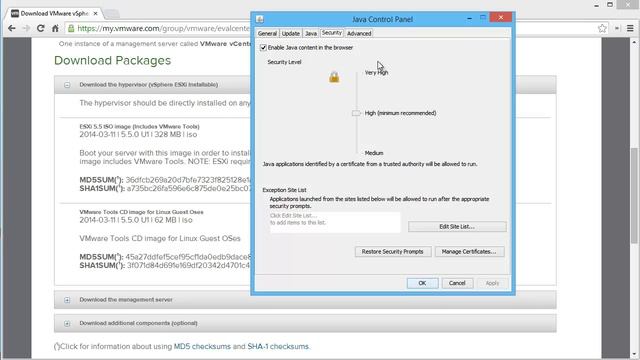Close the Java Control Panel window
640x360 pixels.
(501, 18)
